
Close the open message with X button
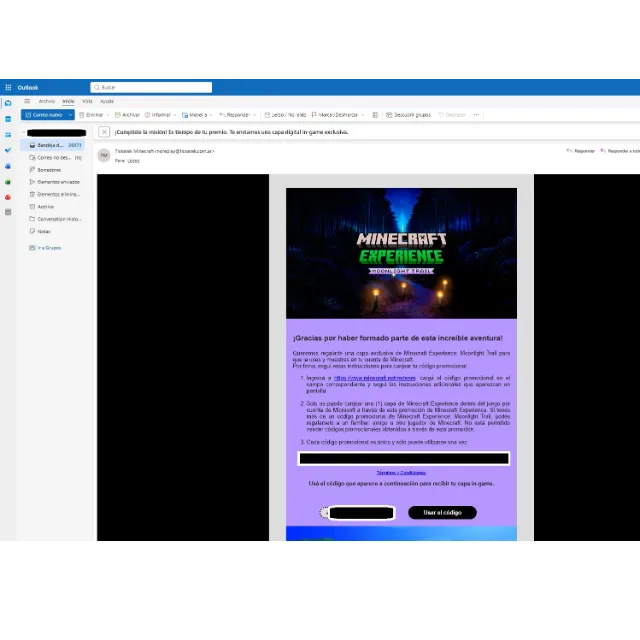104,132
